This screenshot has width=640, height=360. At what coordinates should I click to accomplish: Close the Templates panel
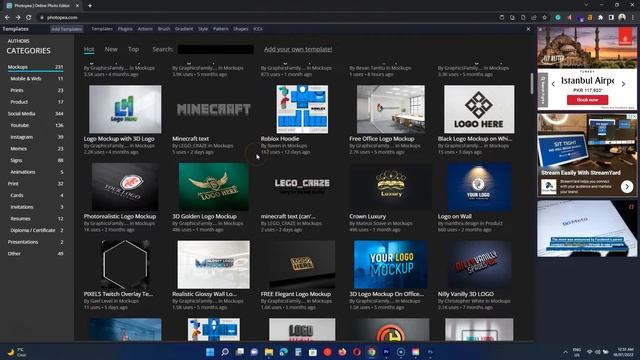[x=528, y=29]
